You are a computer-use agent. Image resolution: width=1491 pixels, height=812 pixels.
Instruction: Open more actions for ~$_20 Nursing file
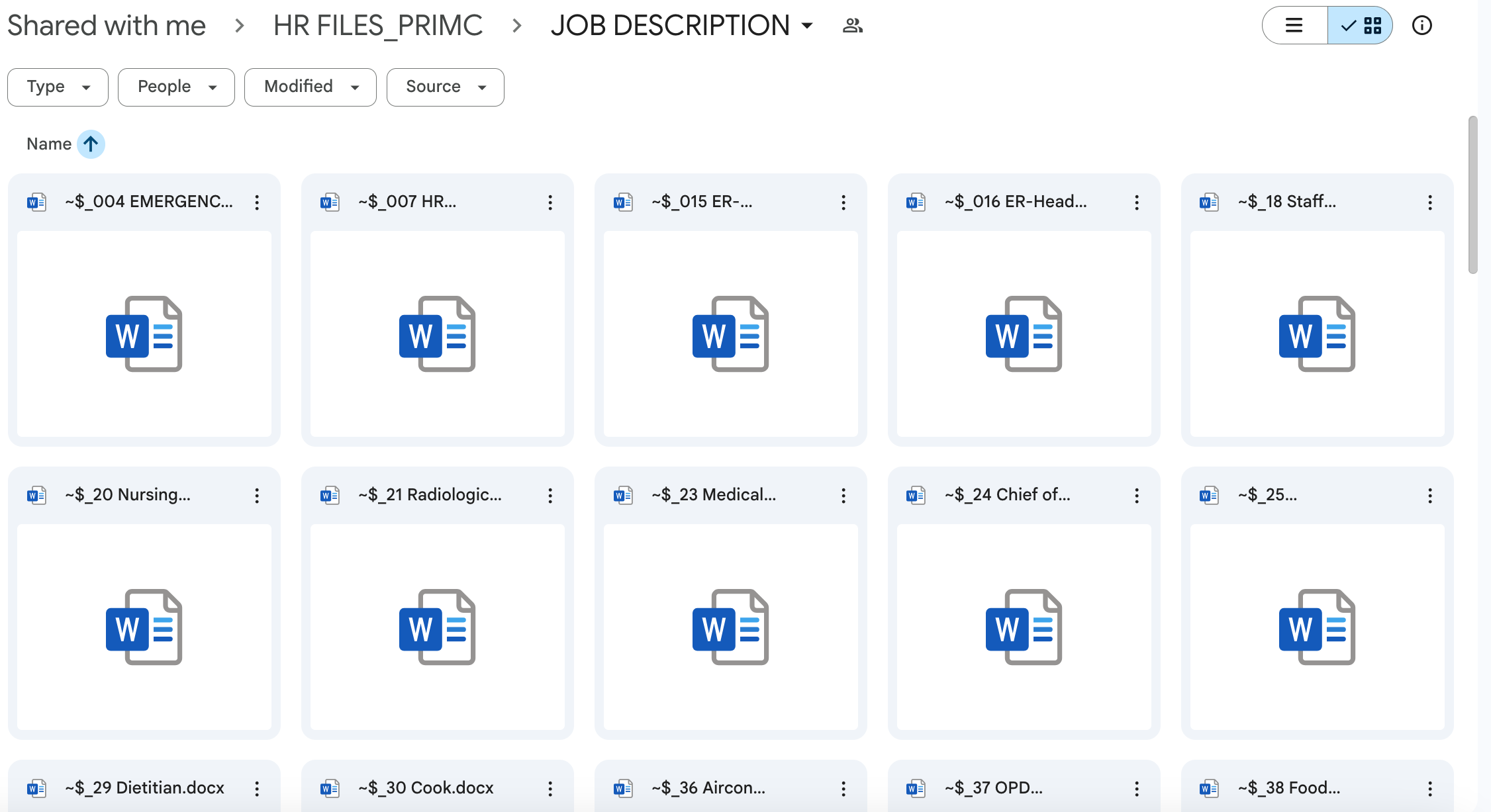pyautogui.click(x=257, y=496)
